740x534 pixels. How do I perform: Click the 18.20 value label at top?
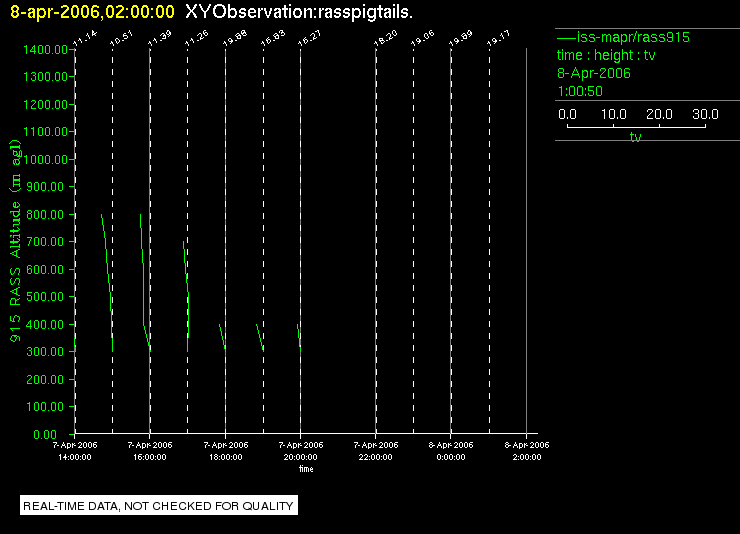point(386,38)
